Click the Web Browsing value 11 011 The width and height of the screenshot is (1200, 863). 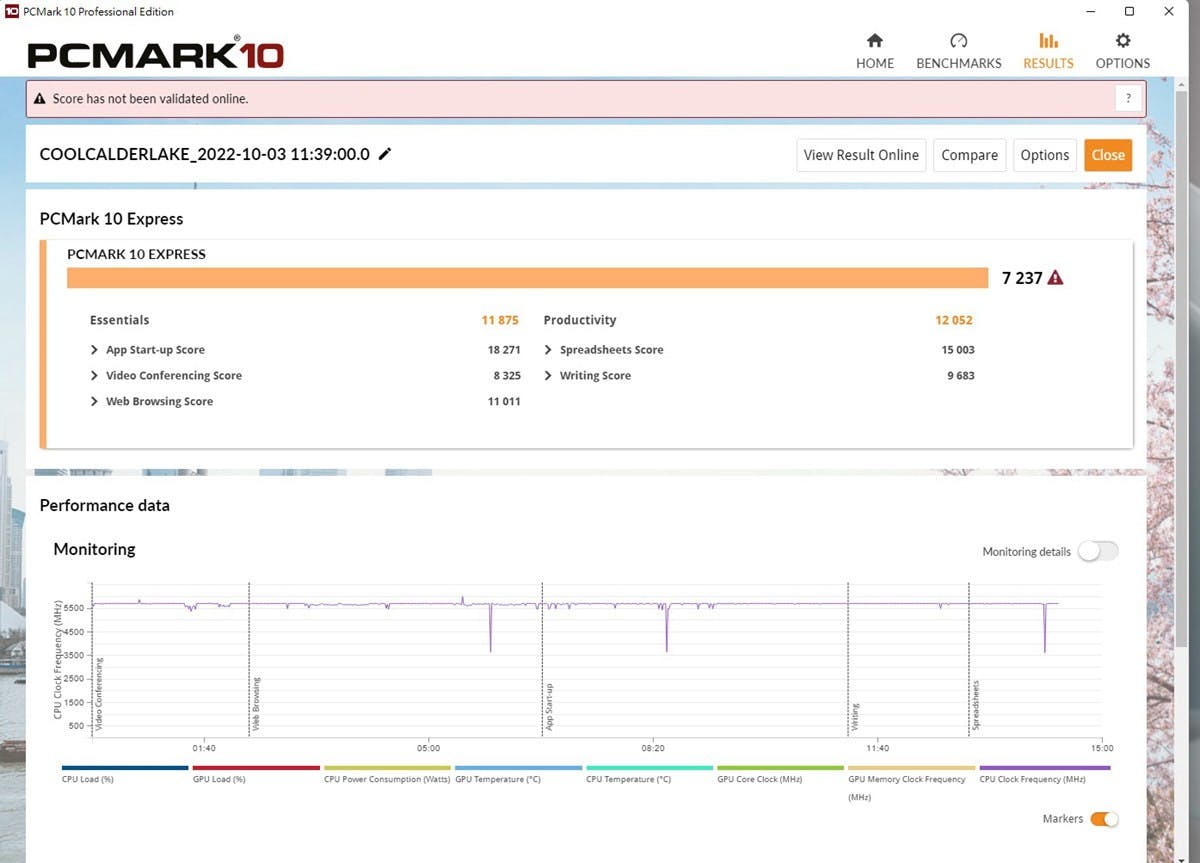pyautogui.click(x=504, y=402)
